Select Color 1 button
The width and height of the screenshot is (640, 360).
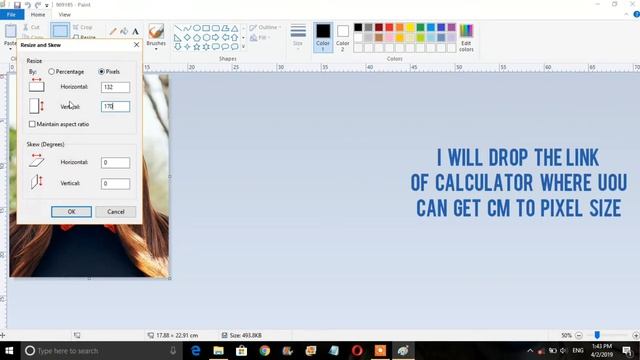click(323, 37)
